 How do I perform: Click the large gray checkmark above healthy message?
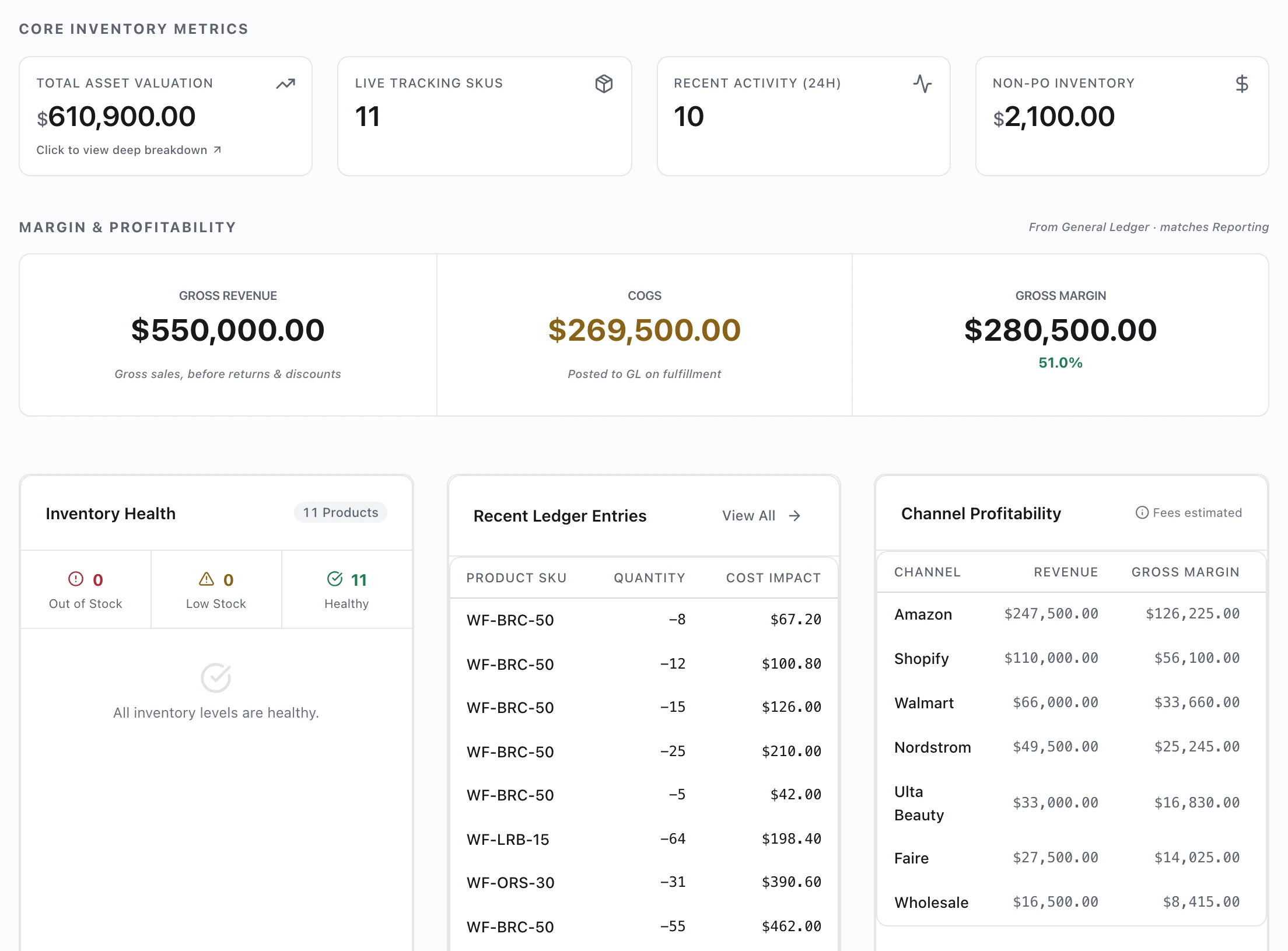coord(216,678)
